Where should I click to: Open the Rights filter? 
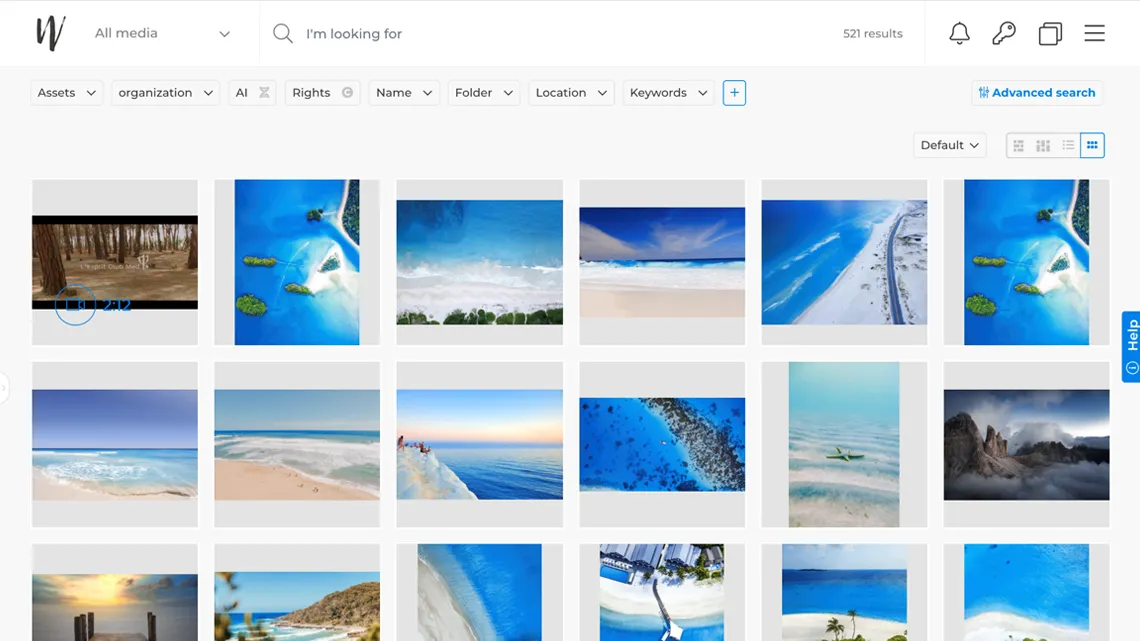(322, 93)
